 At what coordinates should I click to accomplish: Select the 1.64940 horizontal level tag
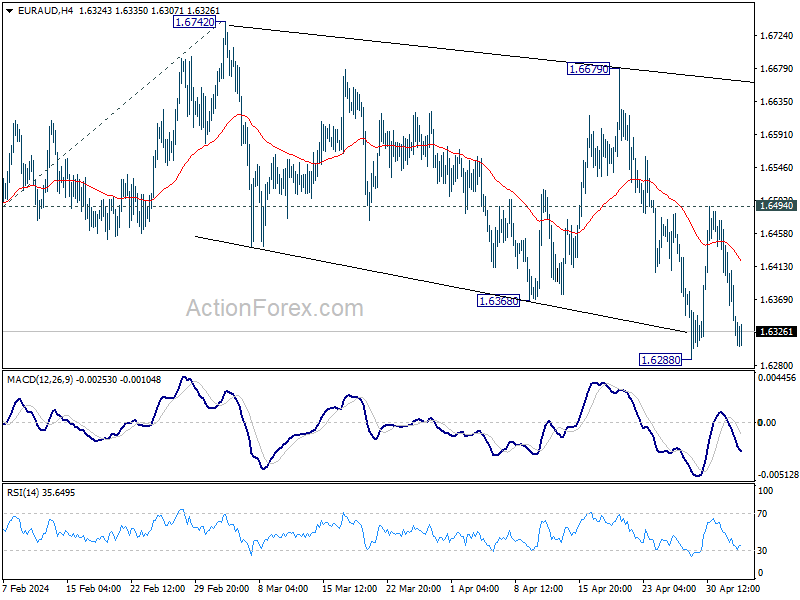click(x=777, y=206)
